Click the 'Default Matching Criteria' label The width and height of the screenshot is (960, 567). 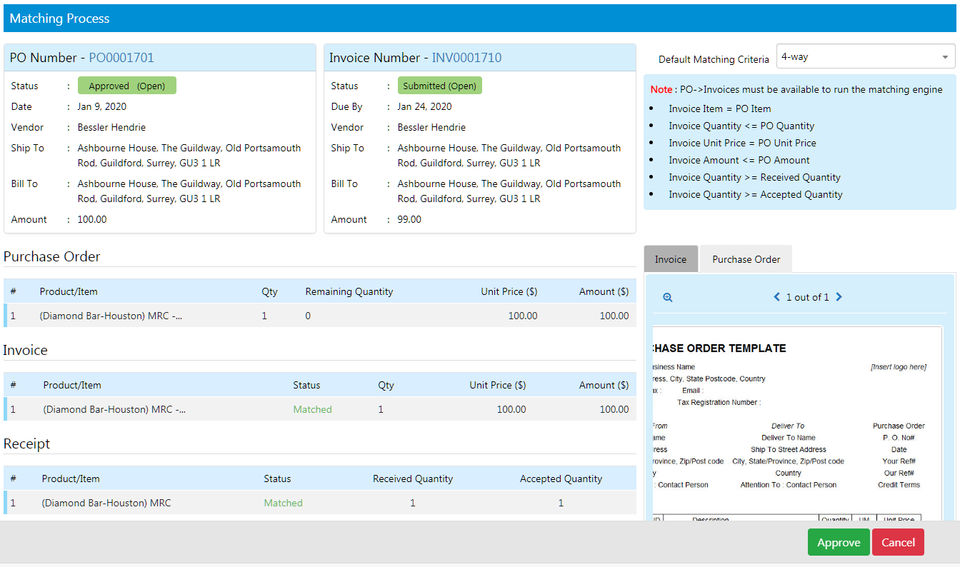pos(713,59)
